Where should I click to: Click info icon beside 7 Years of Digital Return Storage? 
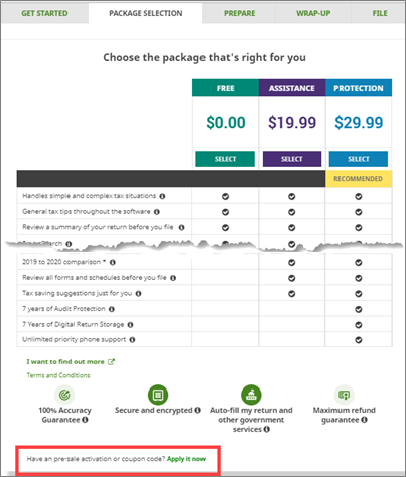tap(130, 325)
